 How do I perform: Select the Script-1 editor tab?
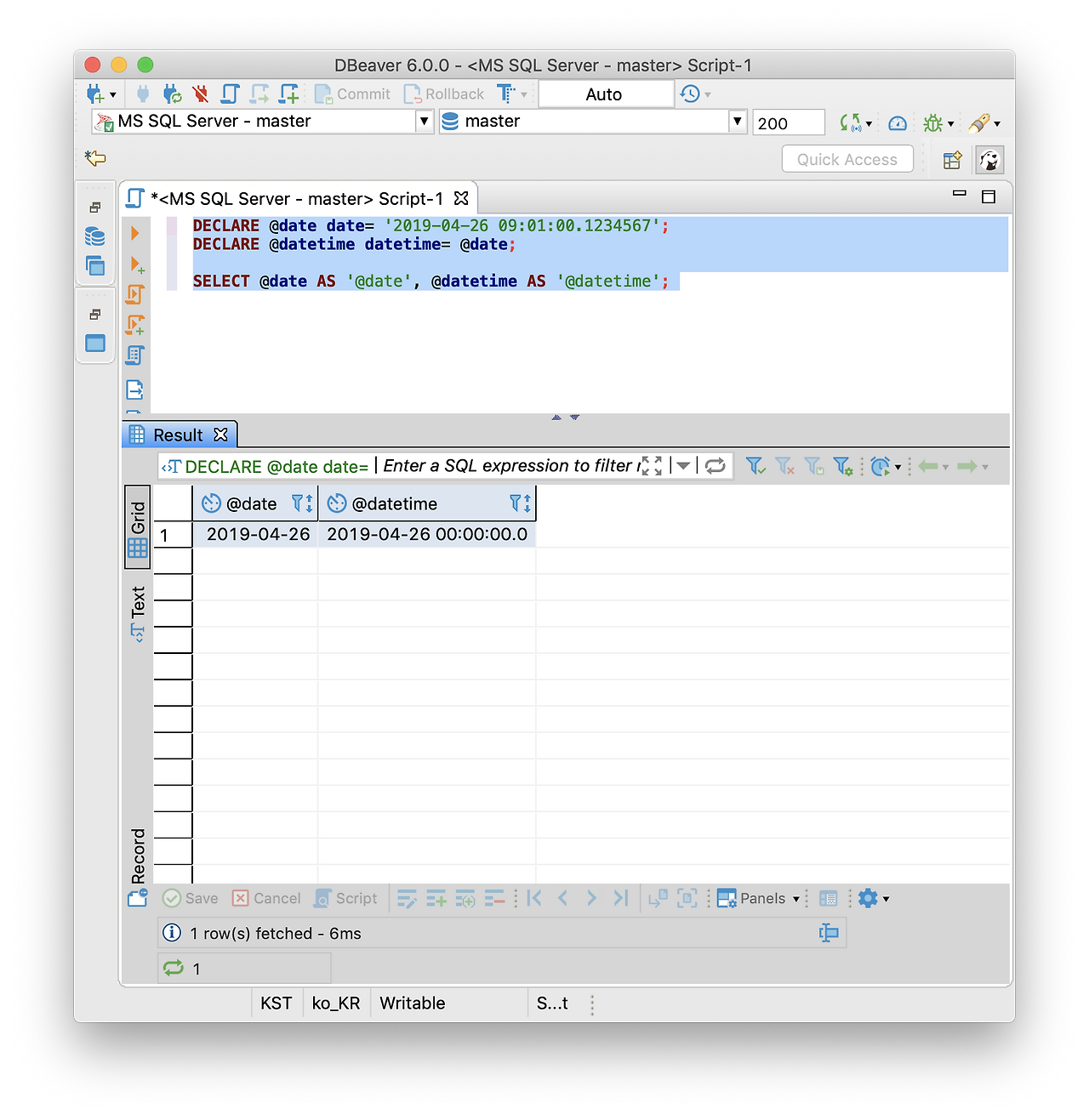click(298, 198)
